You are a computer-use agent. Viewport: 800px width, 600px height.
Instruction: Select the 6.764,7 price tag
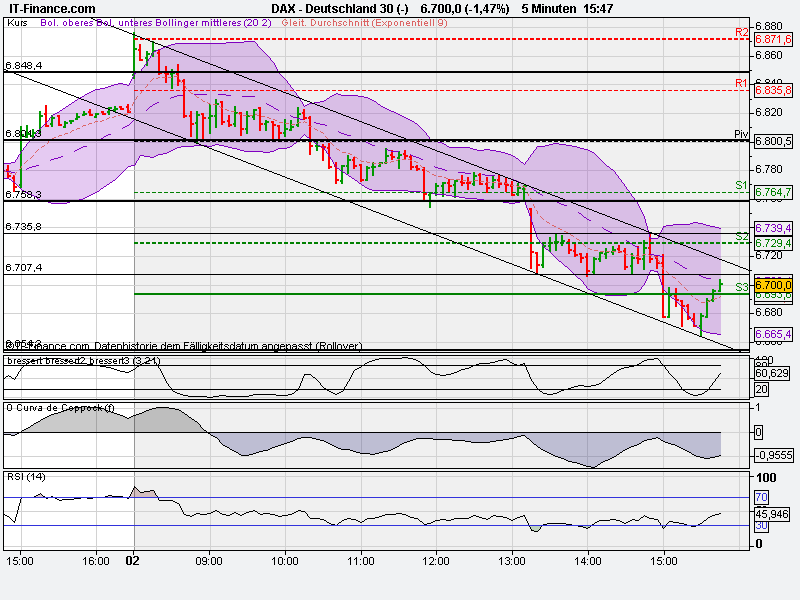tap(773, 192)
